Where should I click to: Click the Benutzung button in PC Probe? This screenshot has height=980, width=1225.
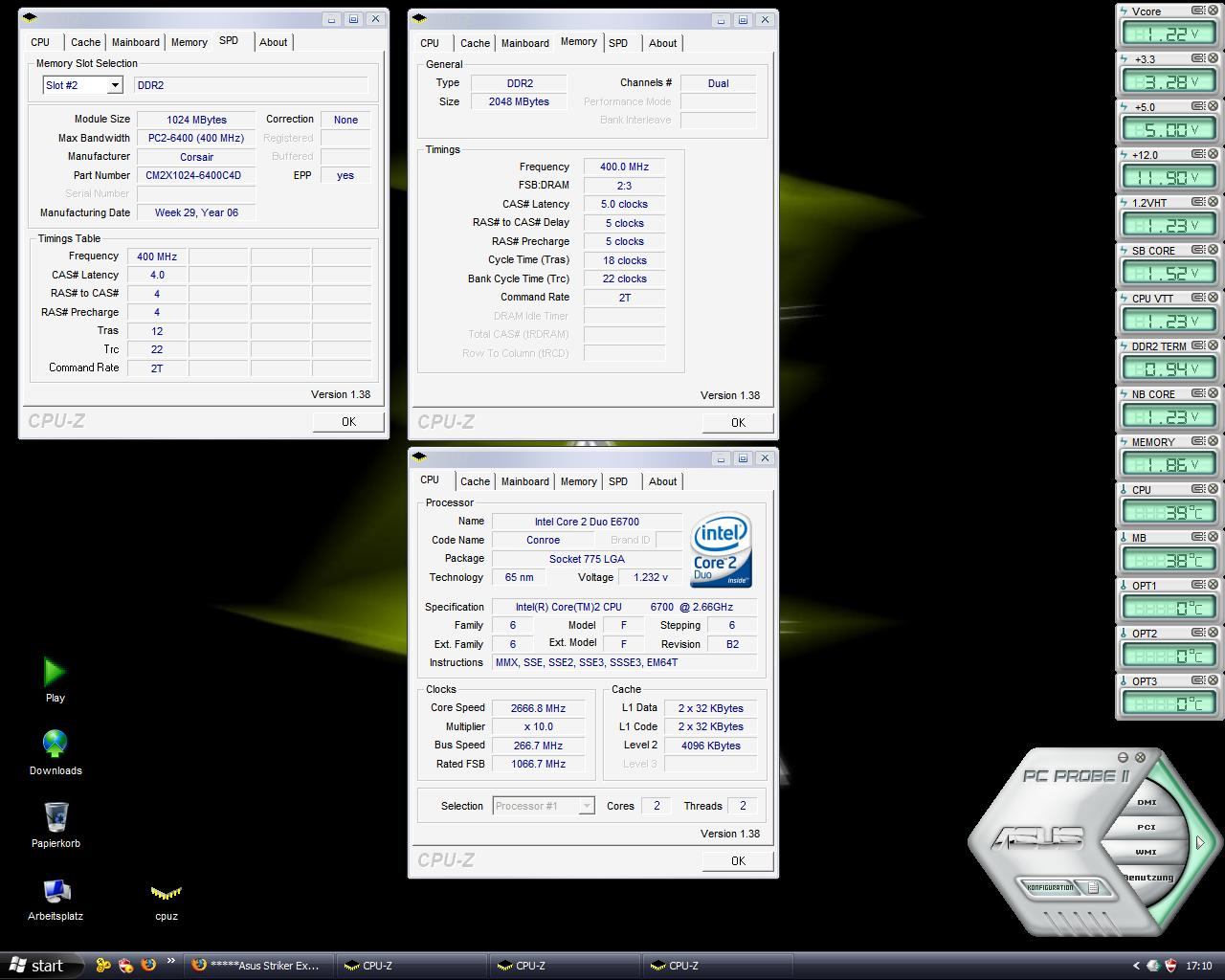[x=1148, y=878]
